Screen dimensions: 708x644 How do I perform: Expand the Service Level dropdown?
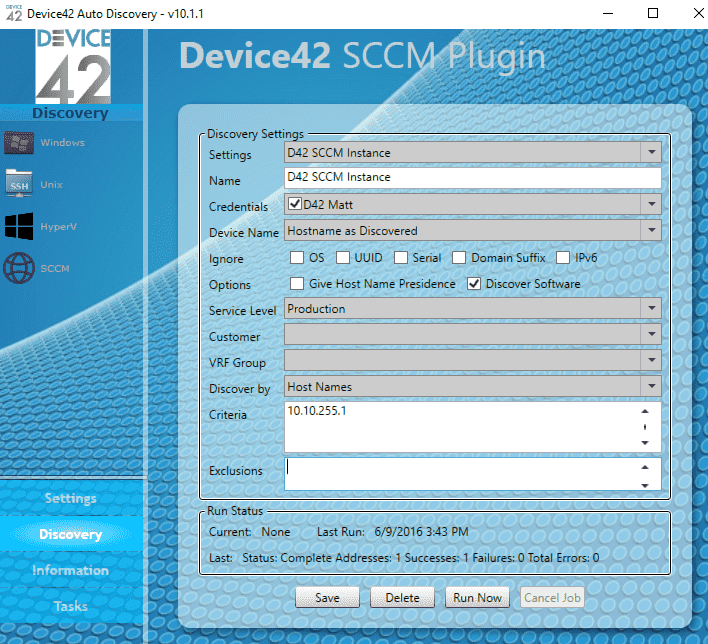651,308
